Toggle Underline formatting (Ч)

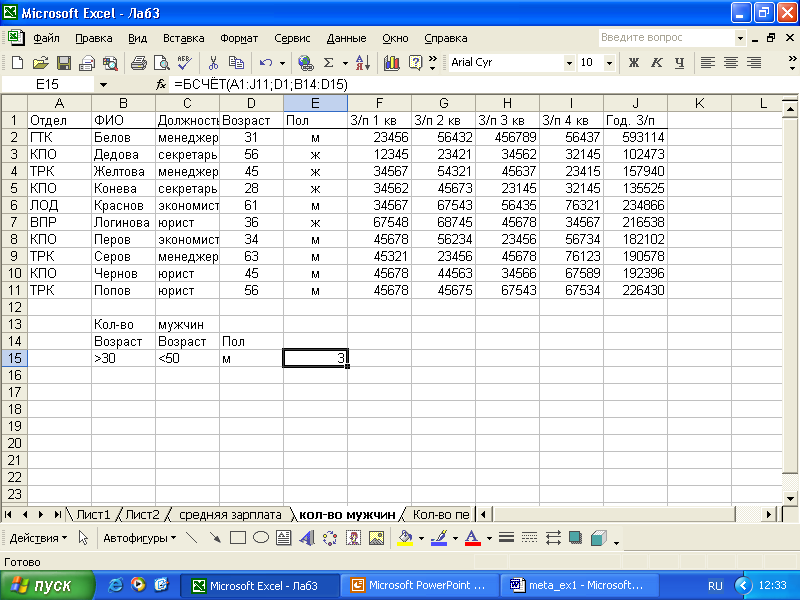click(x=679, y=63)
